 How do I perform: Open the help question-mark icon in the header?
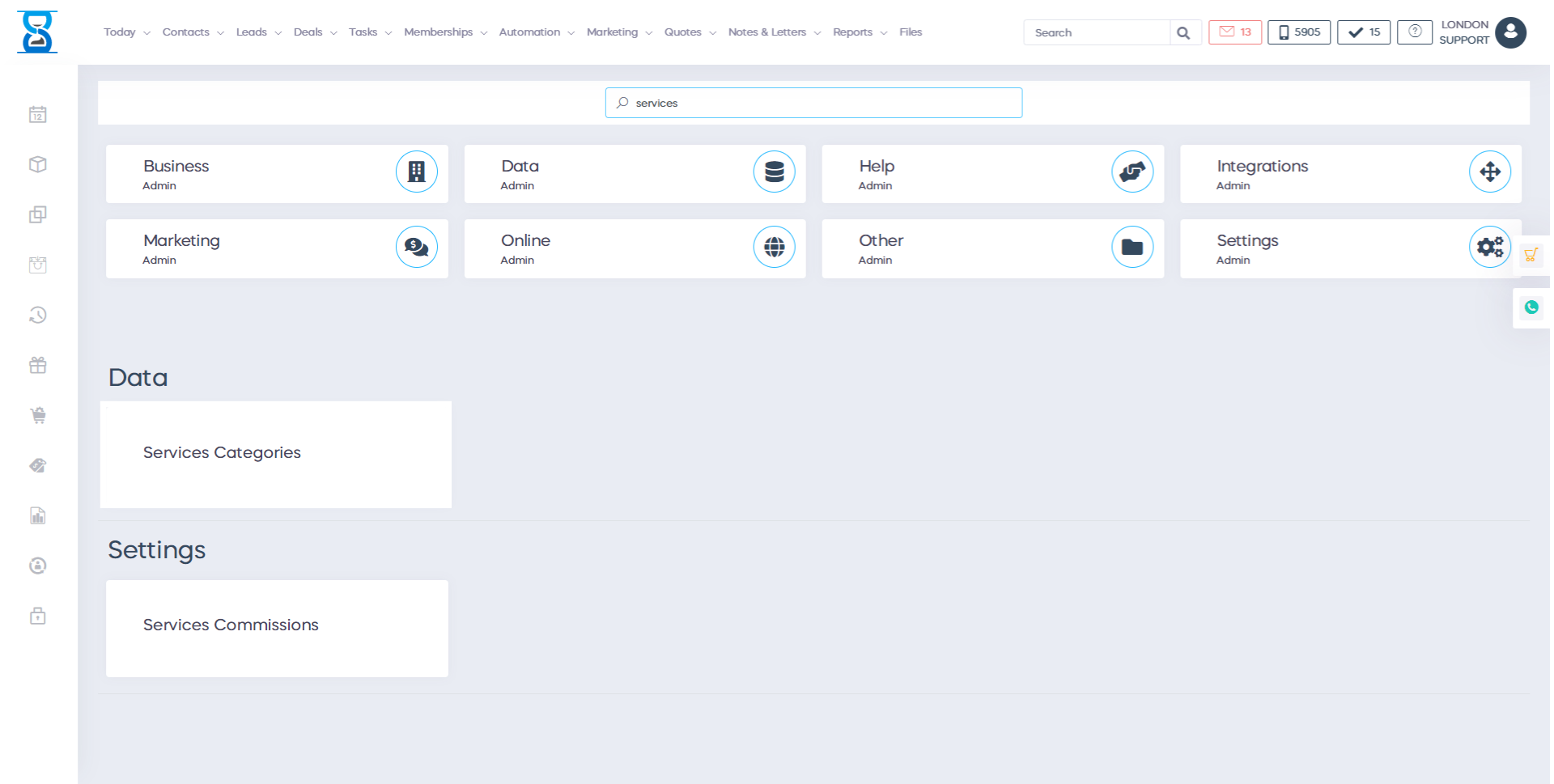1414,32
